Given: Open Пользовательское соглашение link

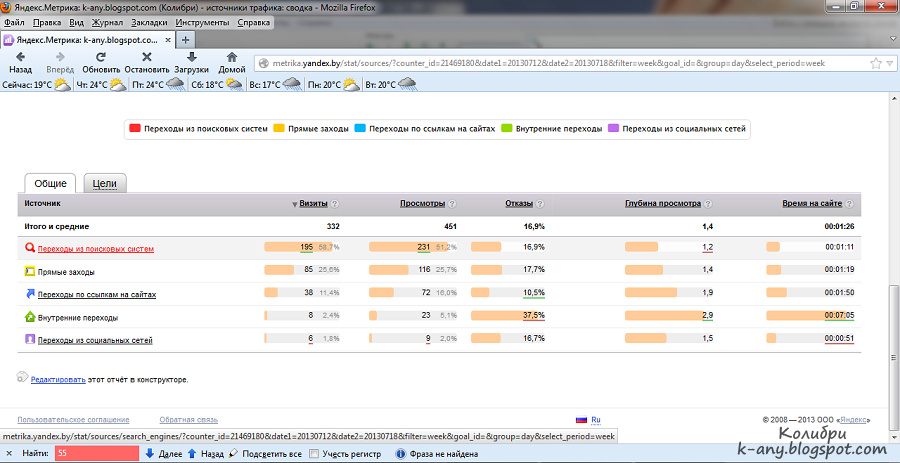Looking at the screenshot, I should click(x=73, y=420).
